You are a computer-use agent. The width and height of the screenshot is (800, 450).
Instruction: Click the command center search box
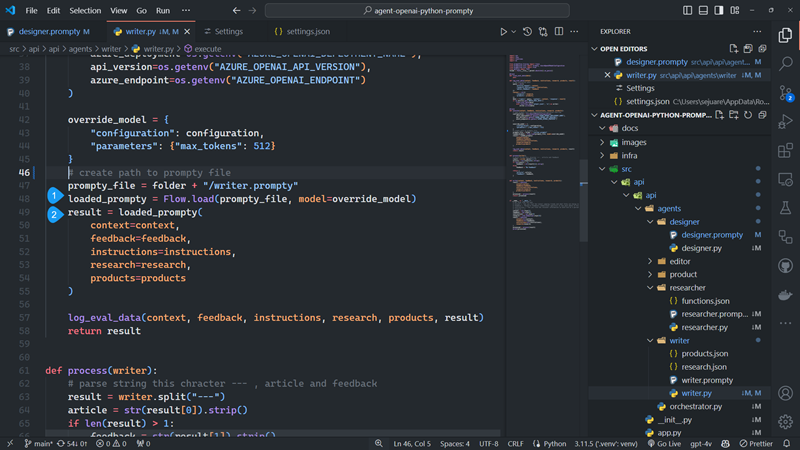[417, 10]
